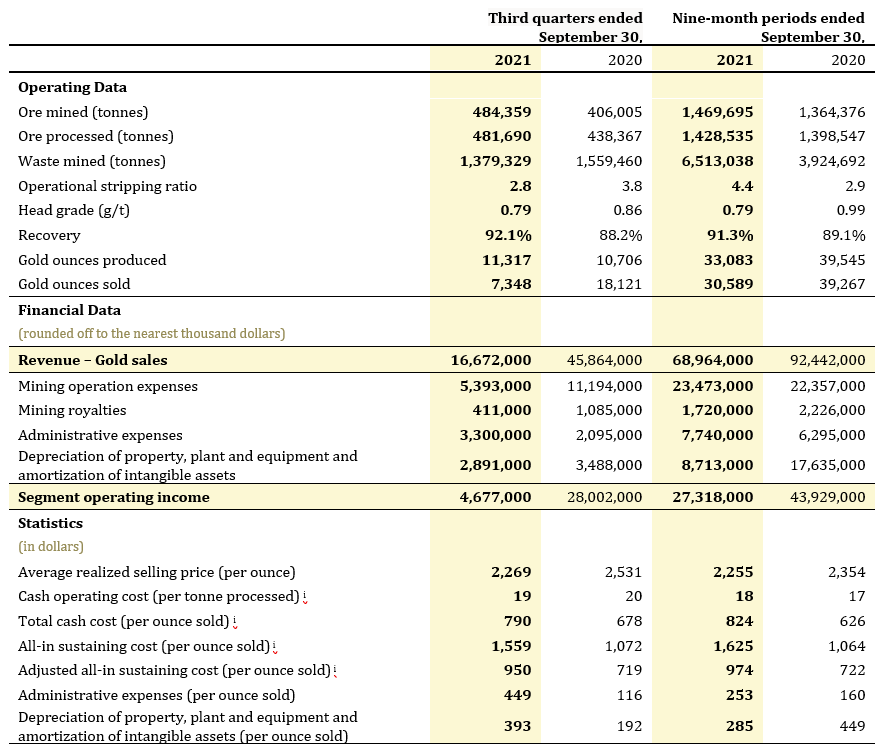Select 'Adjusted all-in sustaining cost (per ounce sold)' label
Screen dimensions: 882x753
coord(174,670)
